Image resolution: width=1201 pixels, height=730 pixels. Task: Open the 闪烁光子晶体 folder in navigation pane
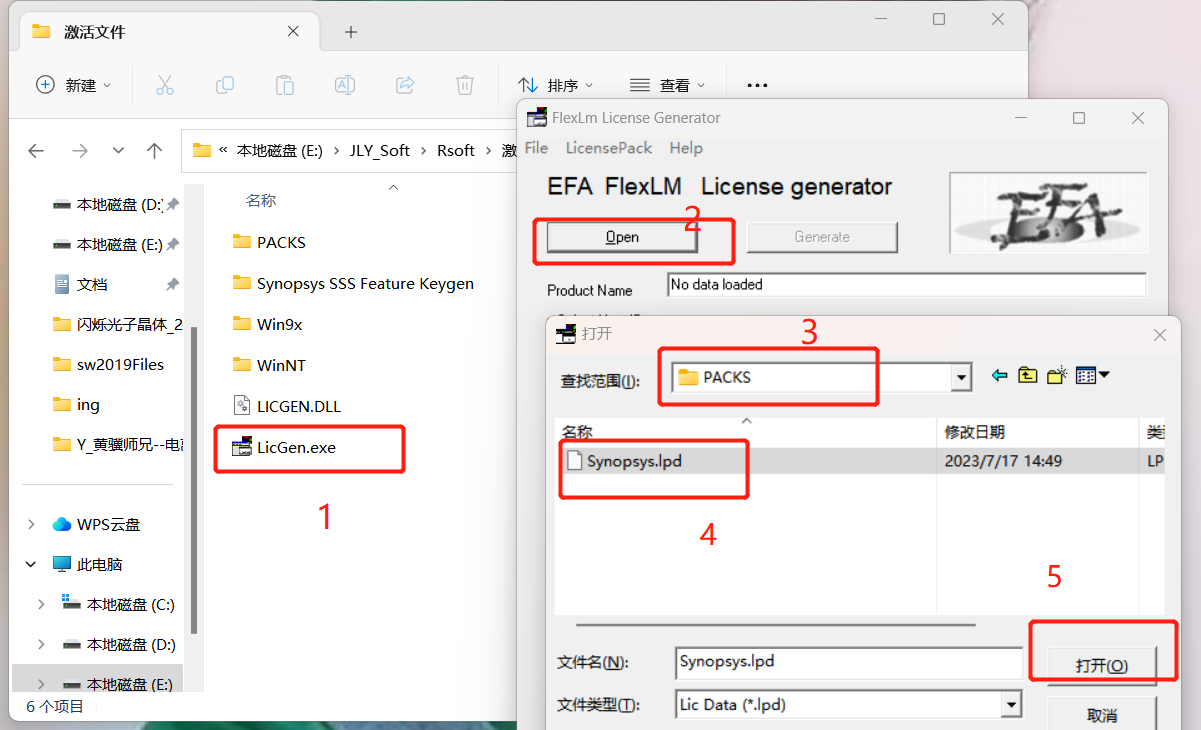coord(117,324)
